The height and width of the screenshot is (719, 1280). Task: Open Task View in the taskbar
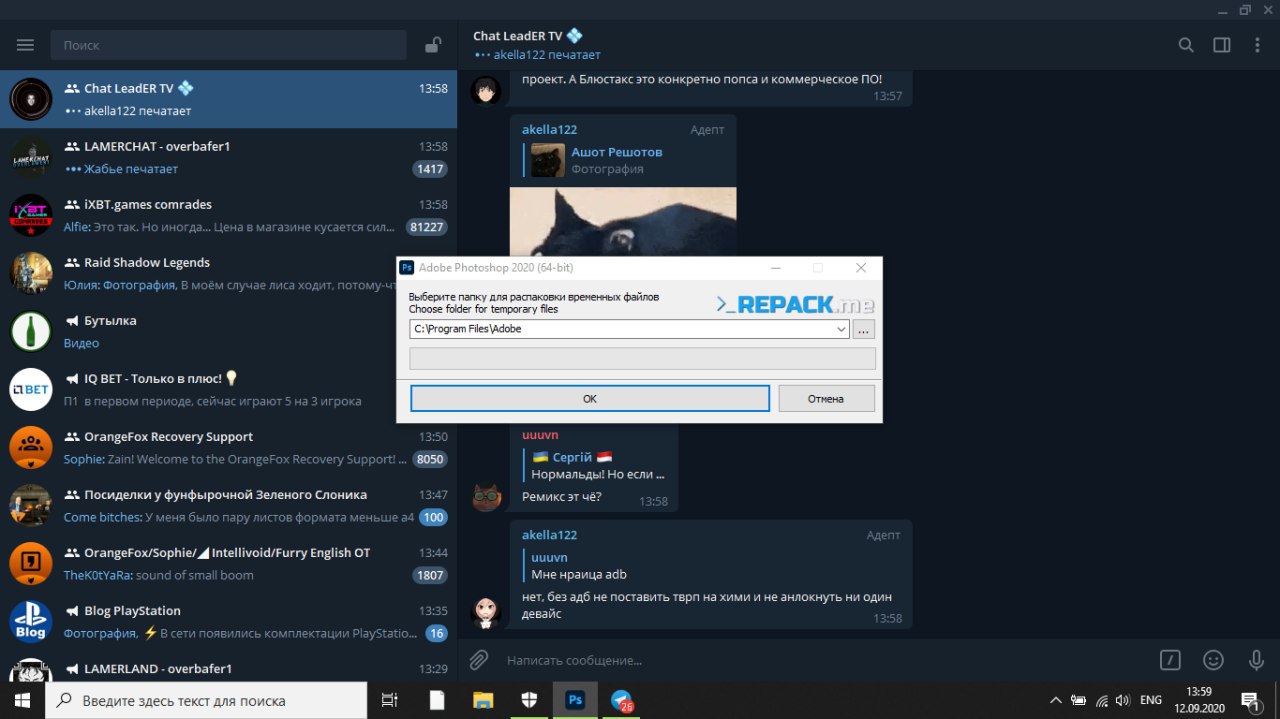click(390, 700)
